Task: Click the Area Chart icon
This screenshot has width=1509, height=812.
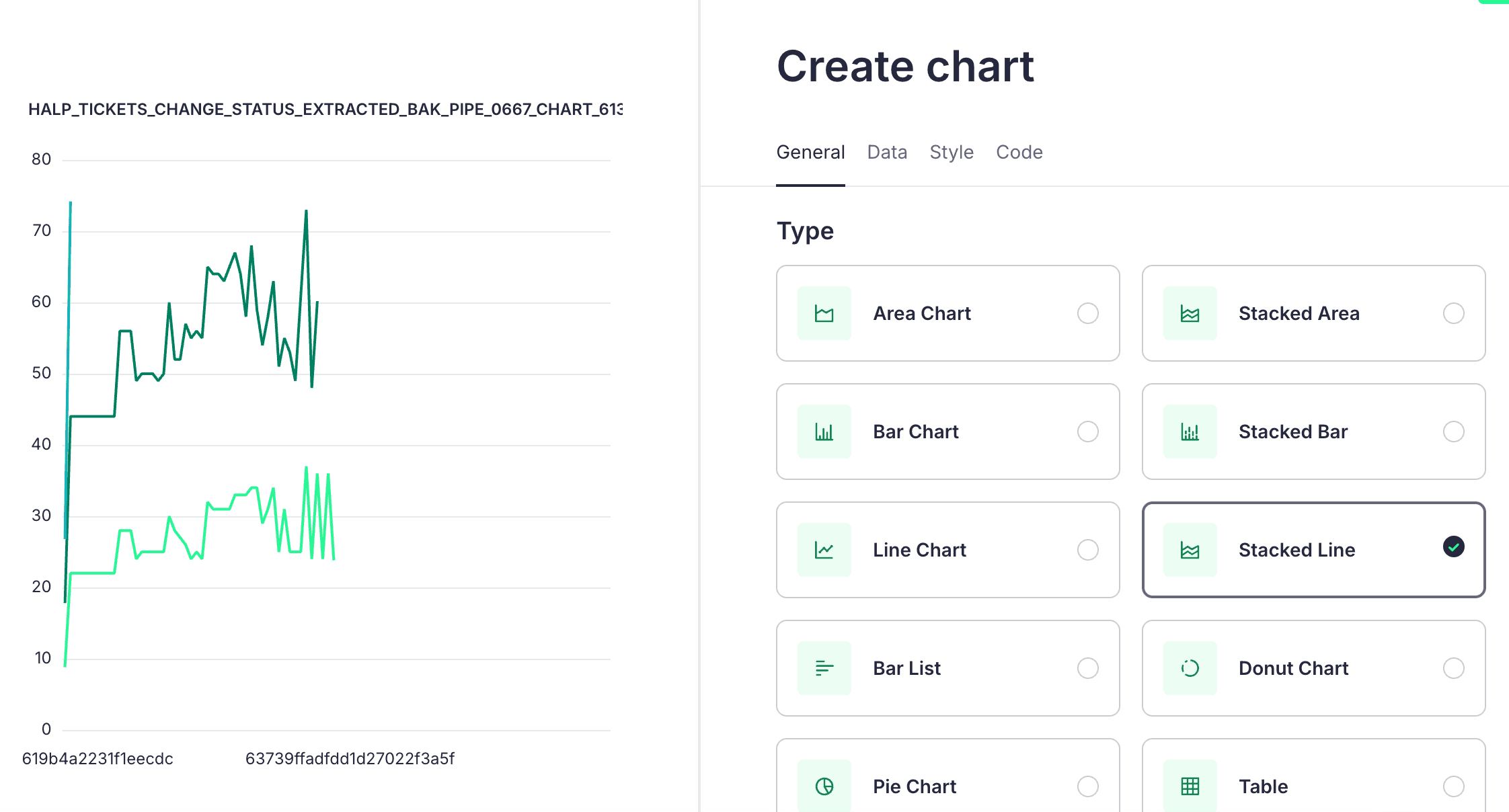Action: [x=824, y=313]
